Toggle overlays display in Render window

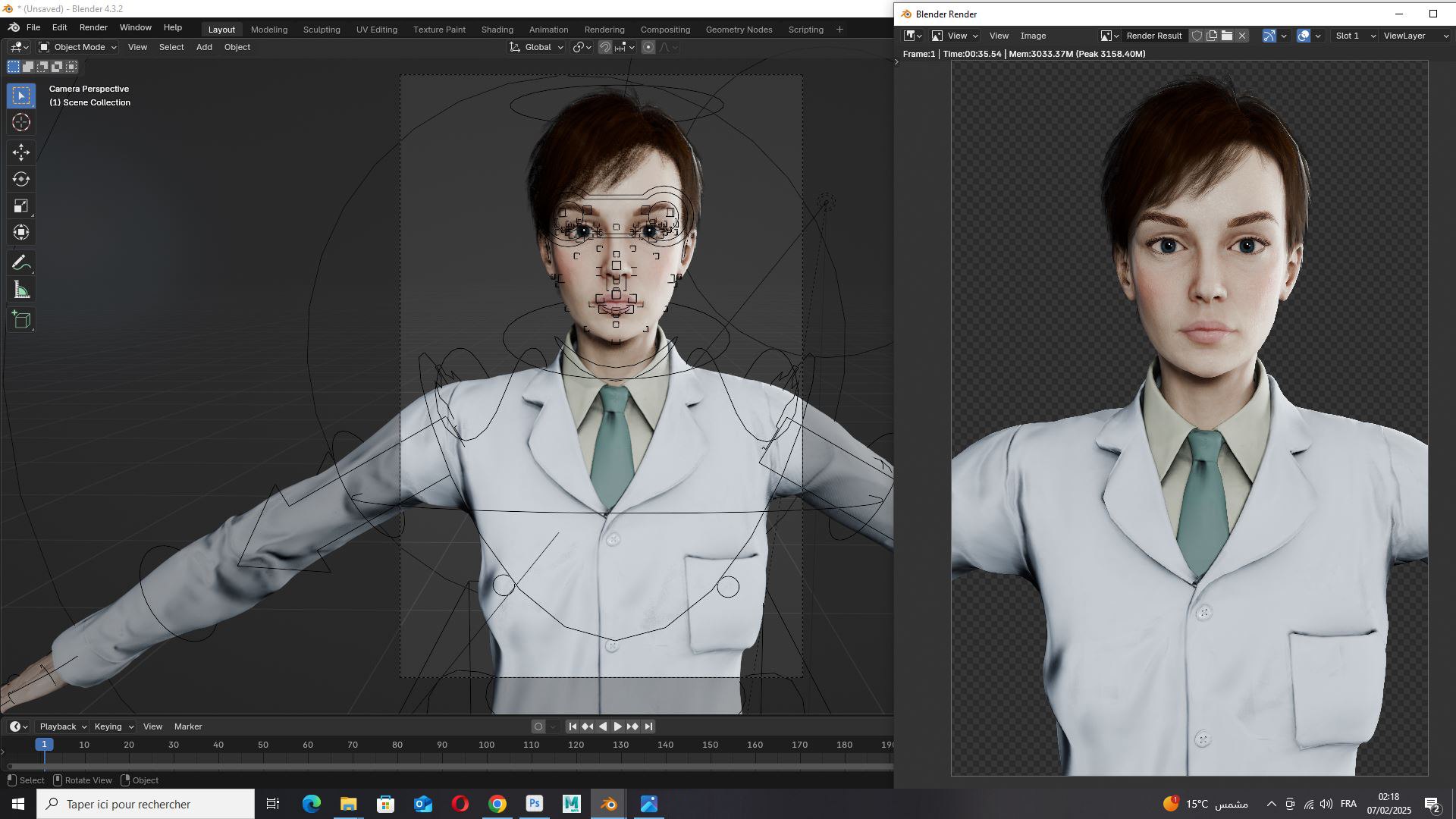coord(1304,36)
